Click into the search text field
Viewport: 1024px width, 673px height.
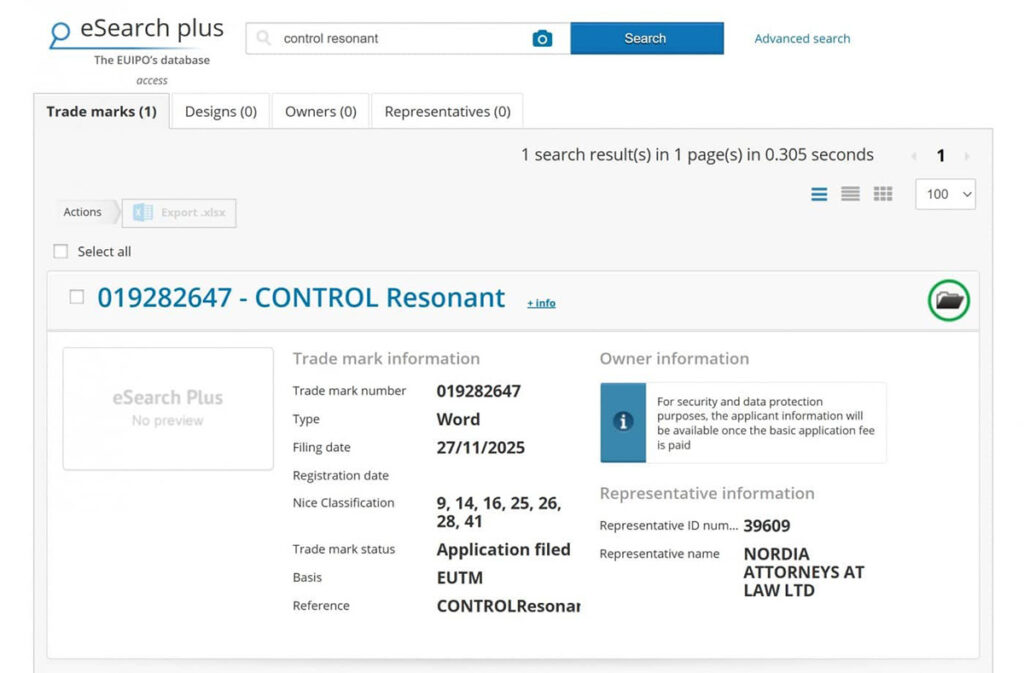pos(400,39)
